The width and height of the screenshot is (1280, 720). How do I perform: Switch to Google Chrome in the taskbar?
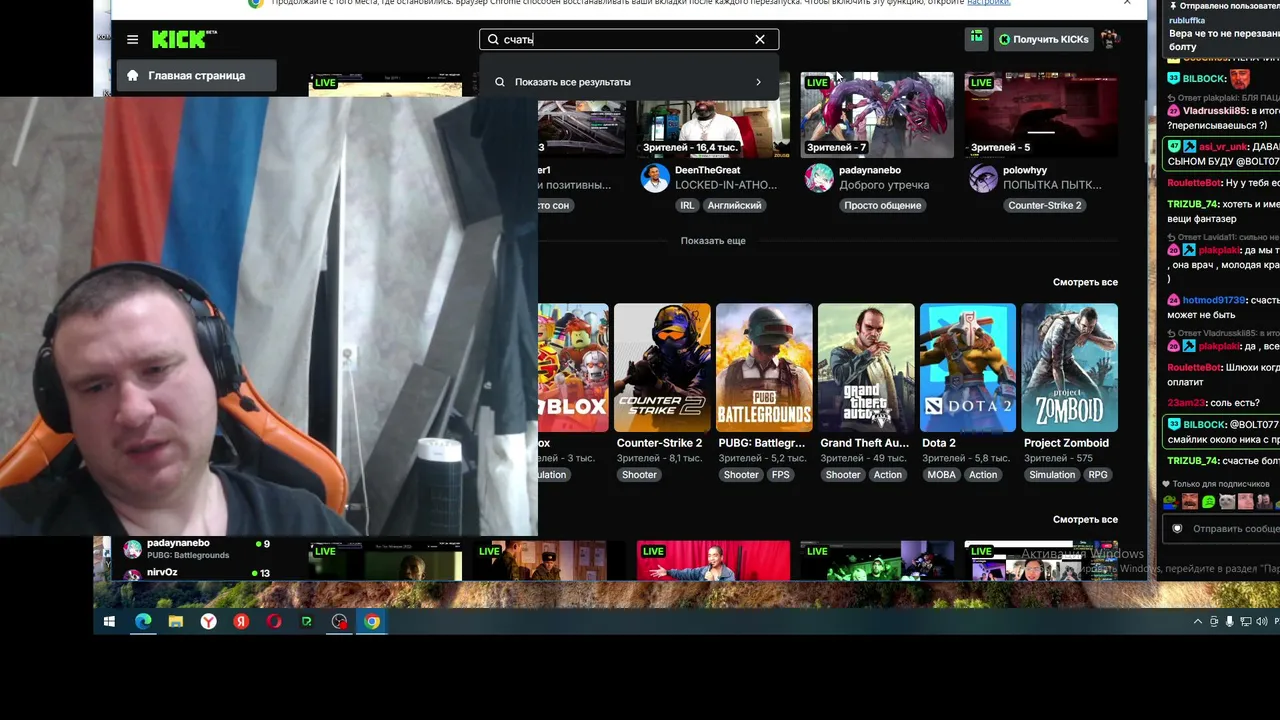[x=372, y=622]
